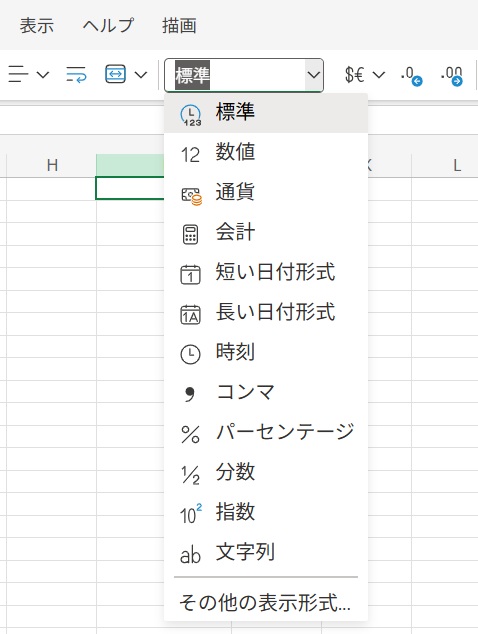Click the increase decimal icon
Image resolution: width=478 pixels, height=634 pixels.
coord(452,76)
